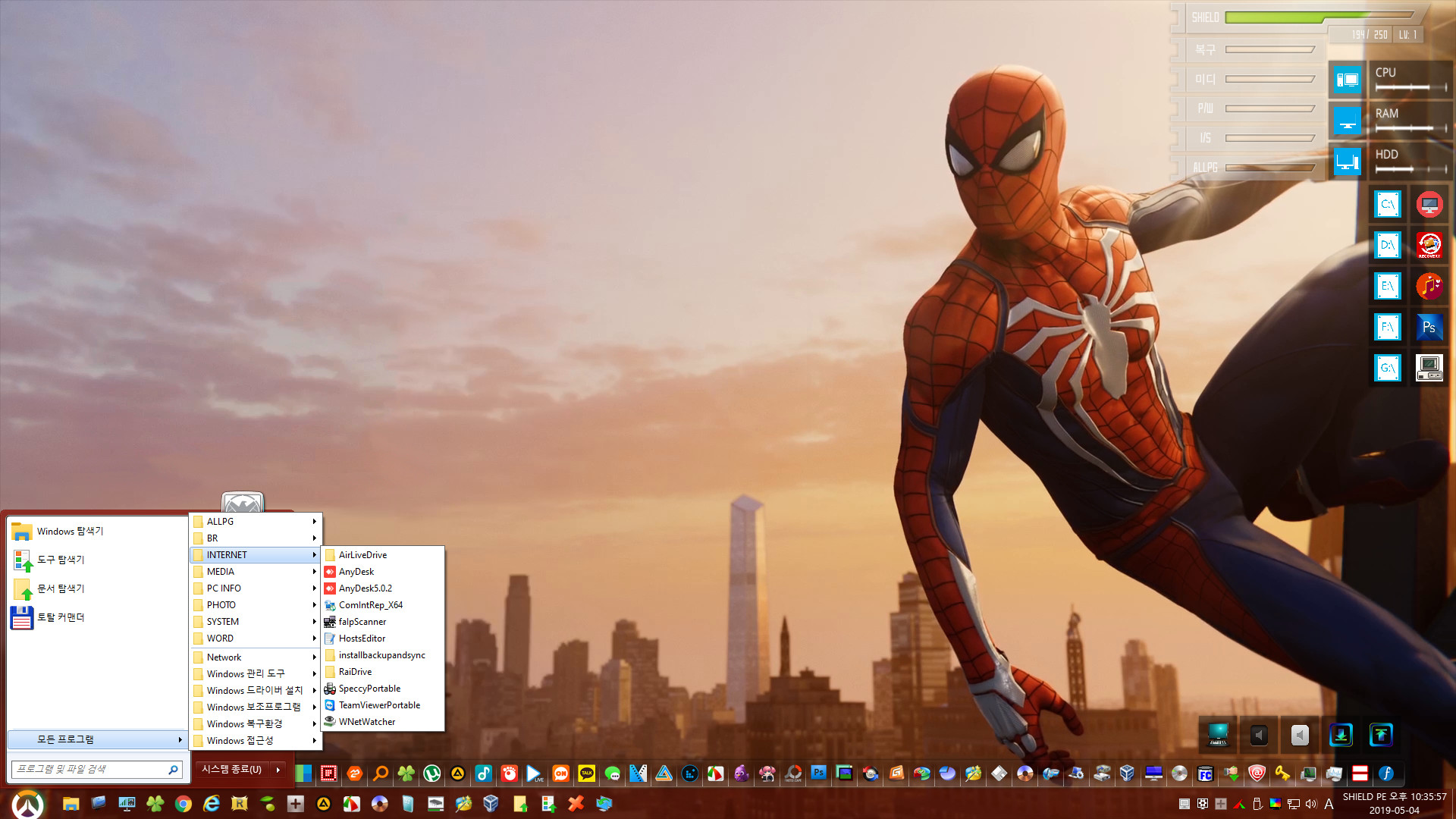Viewport: 1456px width, 819px height.
Task: Click the taskbar clock showing 10:35:57
Action: coord(1395,803)
